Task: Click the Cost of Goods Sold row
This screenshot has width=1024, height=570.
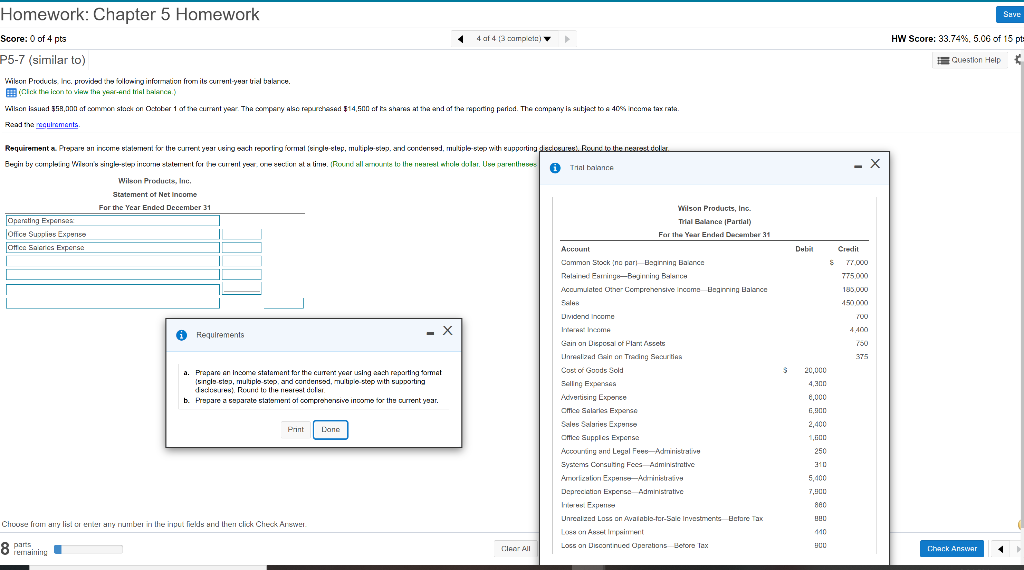Action: tap(714, 370)
